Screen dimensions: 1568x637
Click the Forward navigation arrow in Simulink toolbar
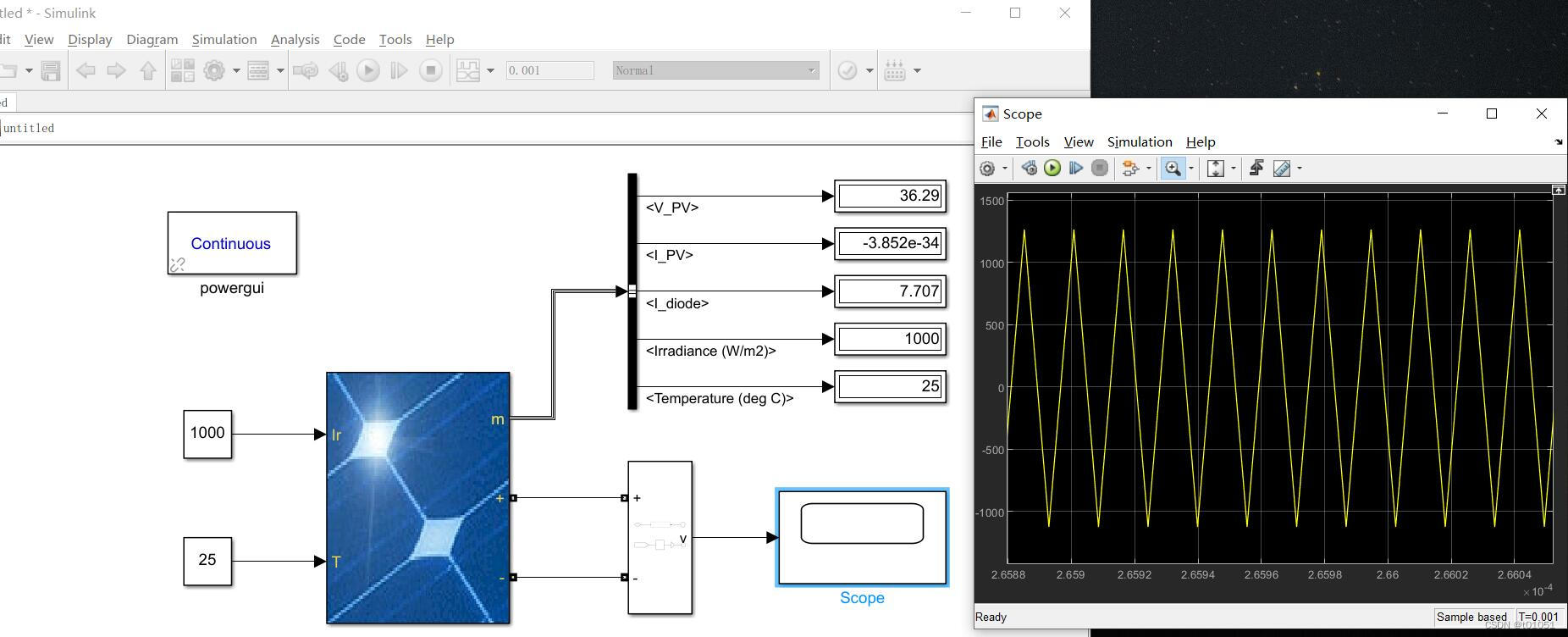[116, 71]
